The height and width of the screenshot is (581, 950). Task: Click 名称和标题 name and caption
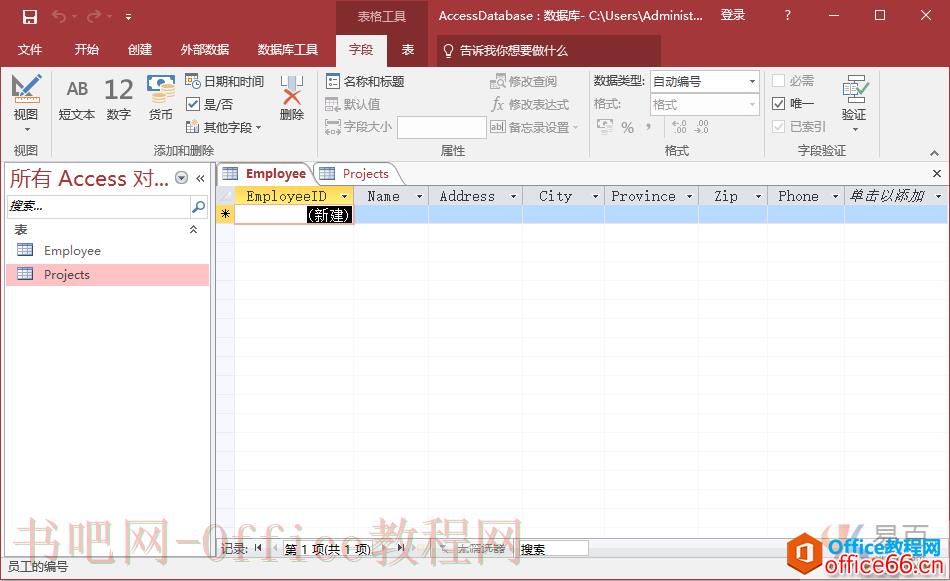pos(365,81)
